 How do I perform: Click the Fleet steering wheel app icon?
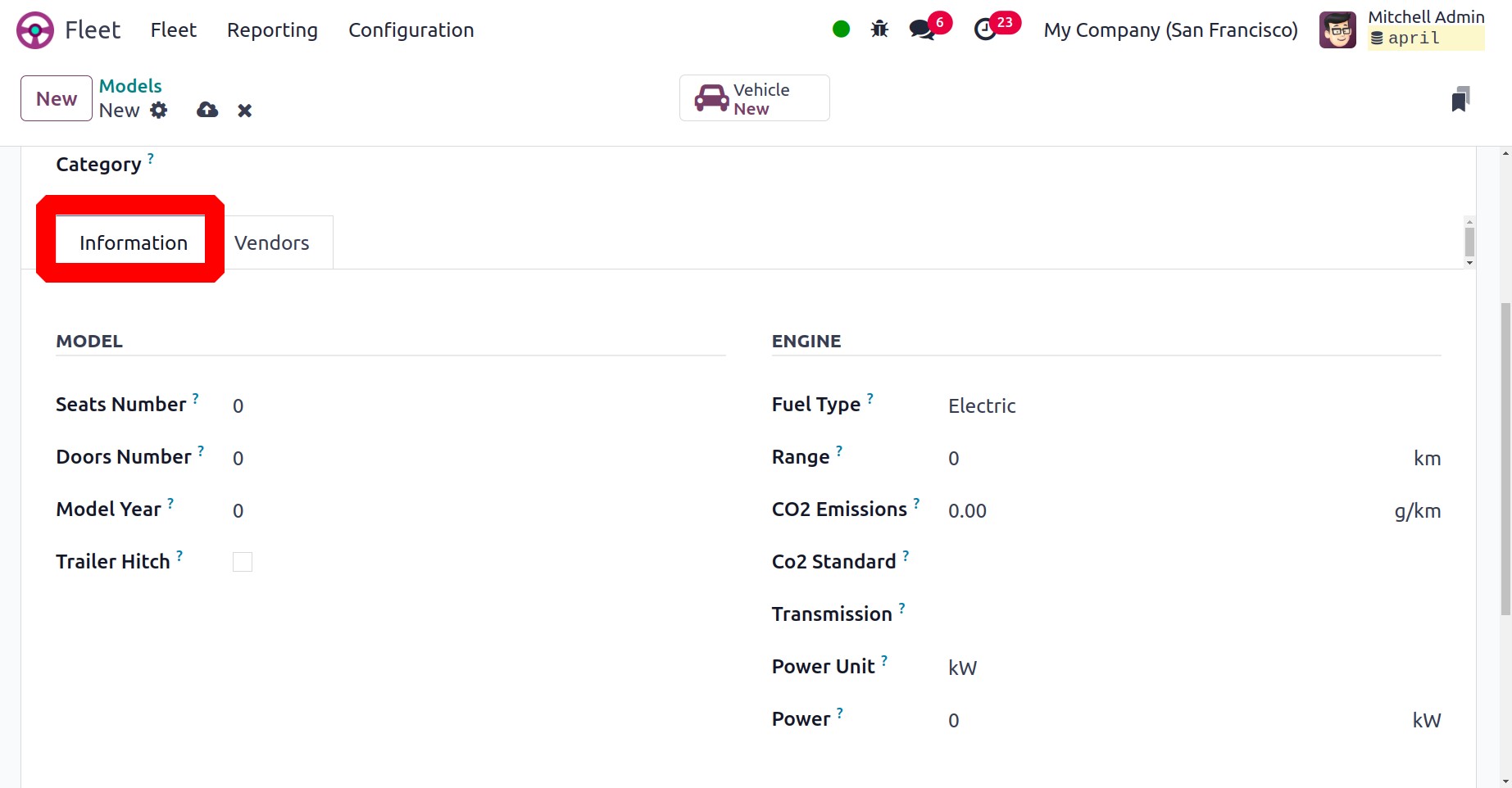35,30
